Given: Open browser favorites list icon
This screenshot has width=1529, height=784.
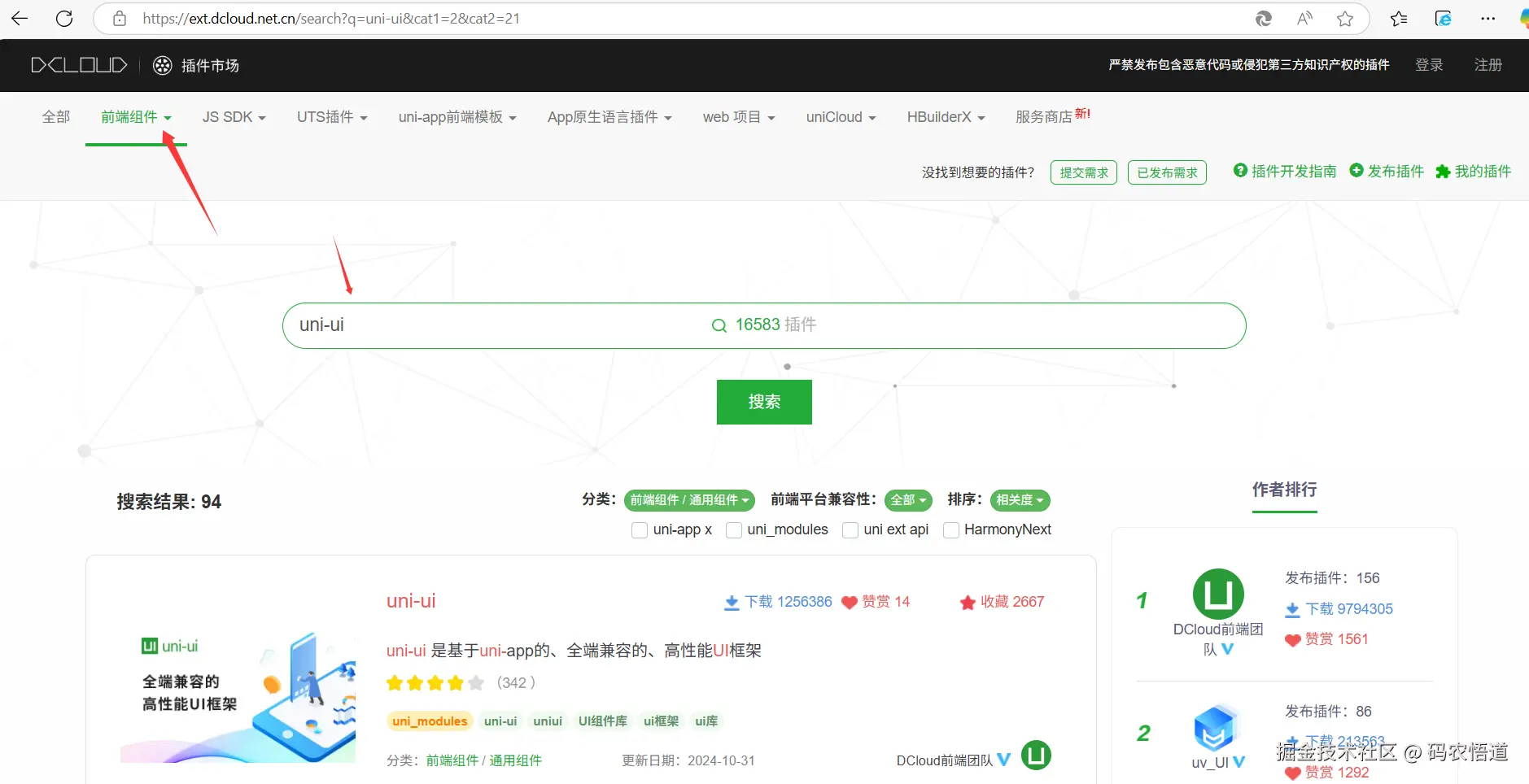Looking at the screenshot, I should click(x=1399, y=19).
